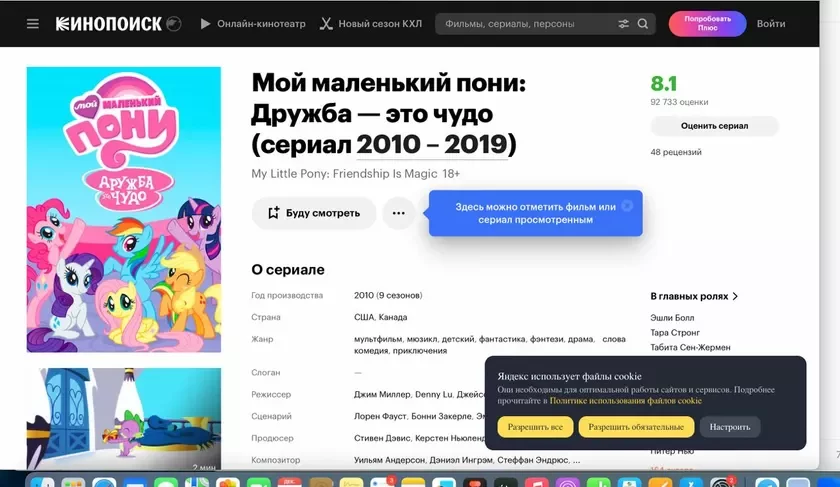The width and height of the screenshot is (840, 487).
Task: Open advanced search filters icon
Action: pyautogui.click(x=623, y=24)
